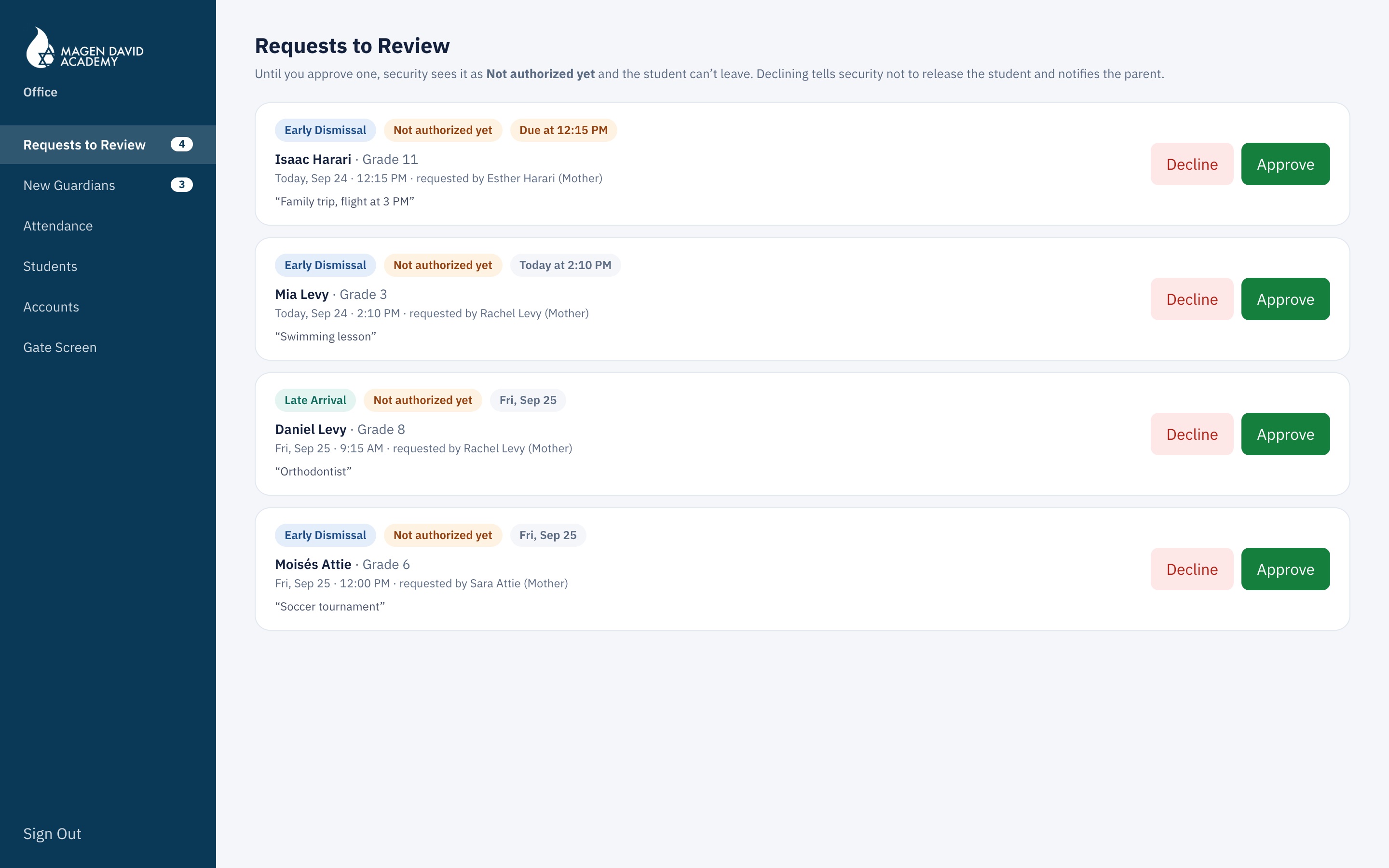Click the badge count 3 on New Guardians
The height and width of the screenshot is (868, 1389).
click(181, 185)
